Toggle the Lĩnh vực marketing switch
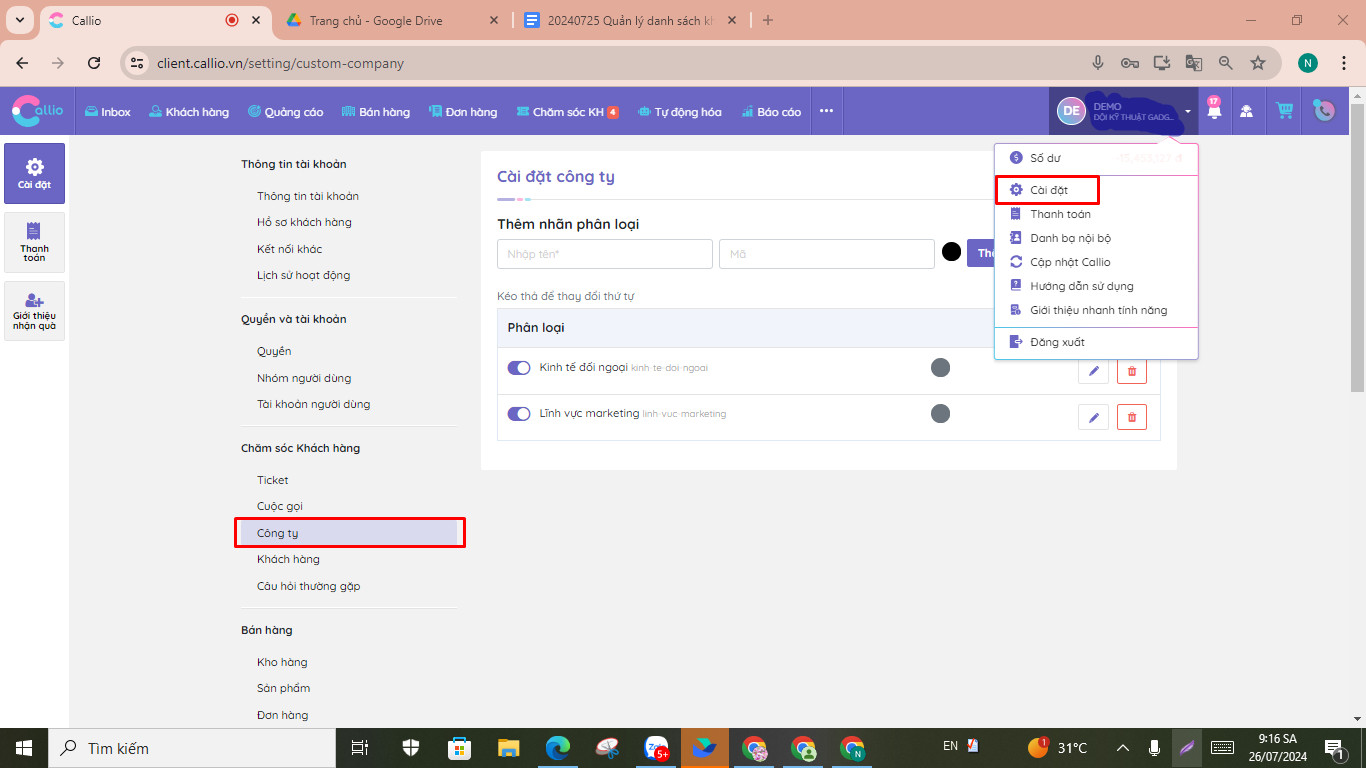 (519, 414)
